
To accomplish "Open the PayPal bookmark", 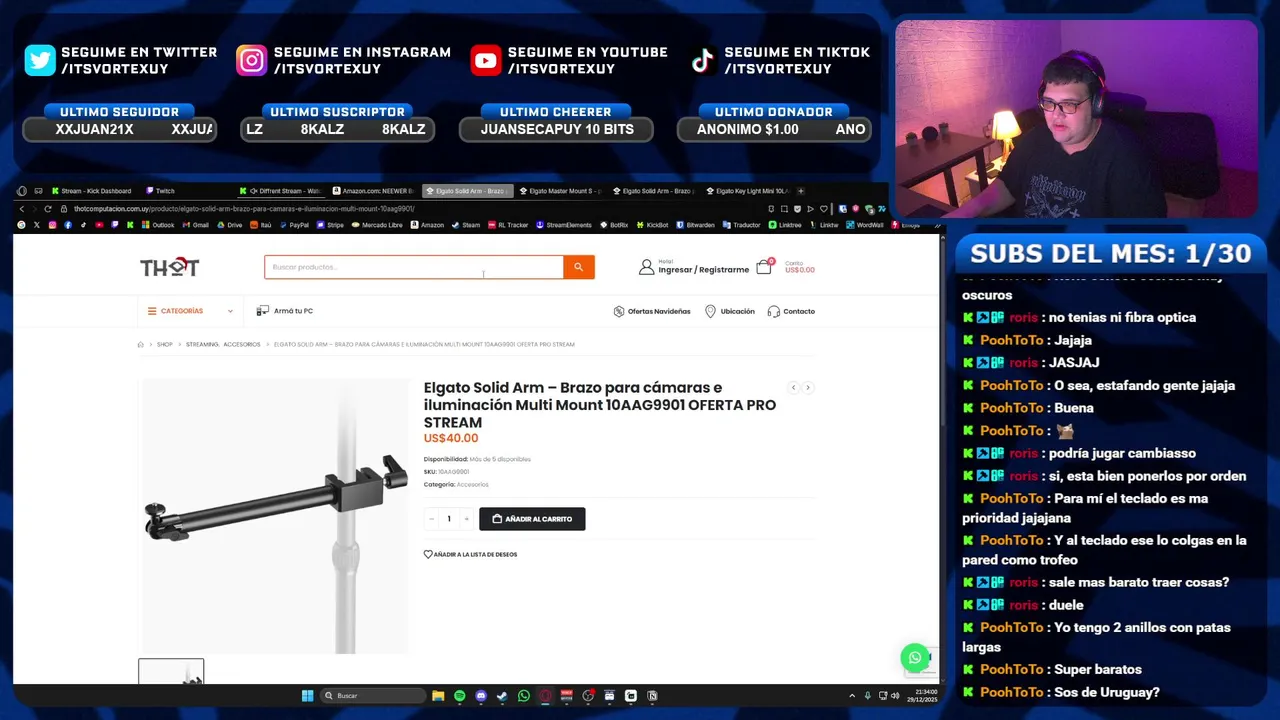I will pos(295,225).
